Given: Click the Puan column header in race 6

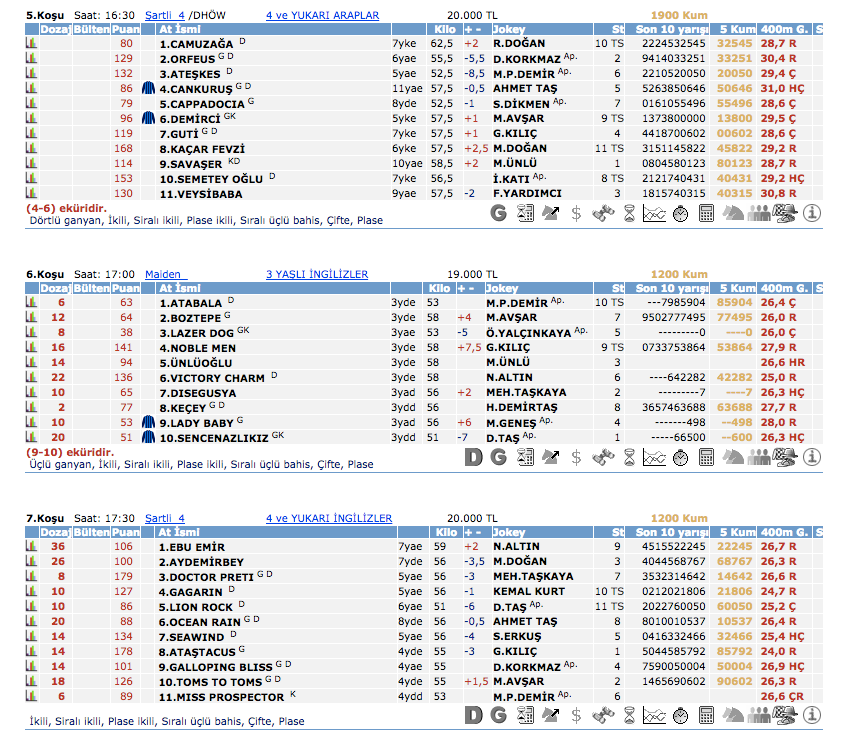Looking at the screenshot, I should pos(125,287).
